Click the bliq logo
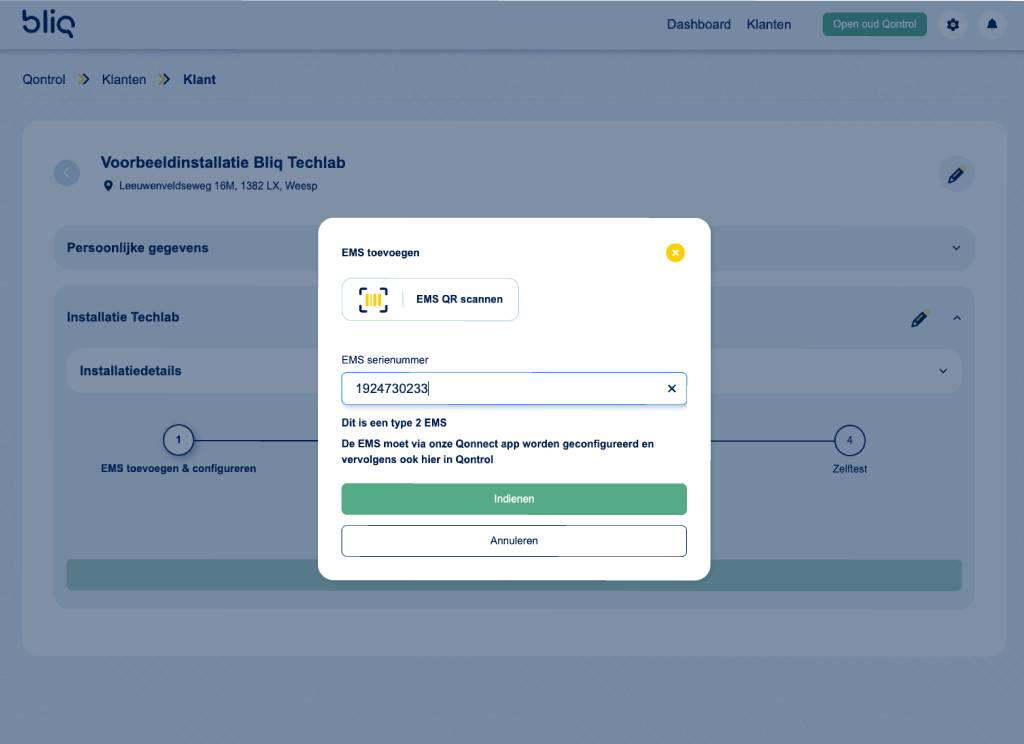This screenshot has width=1024, height=744. point(48,24)
